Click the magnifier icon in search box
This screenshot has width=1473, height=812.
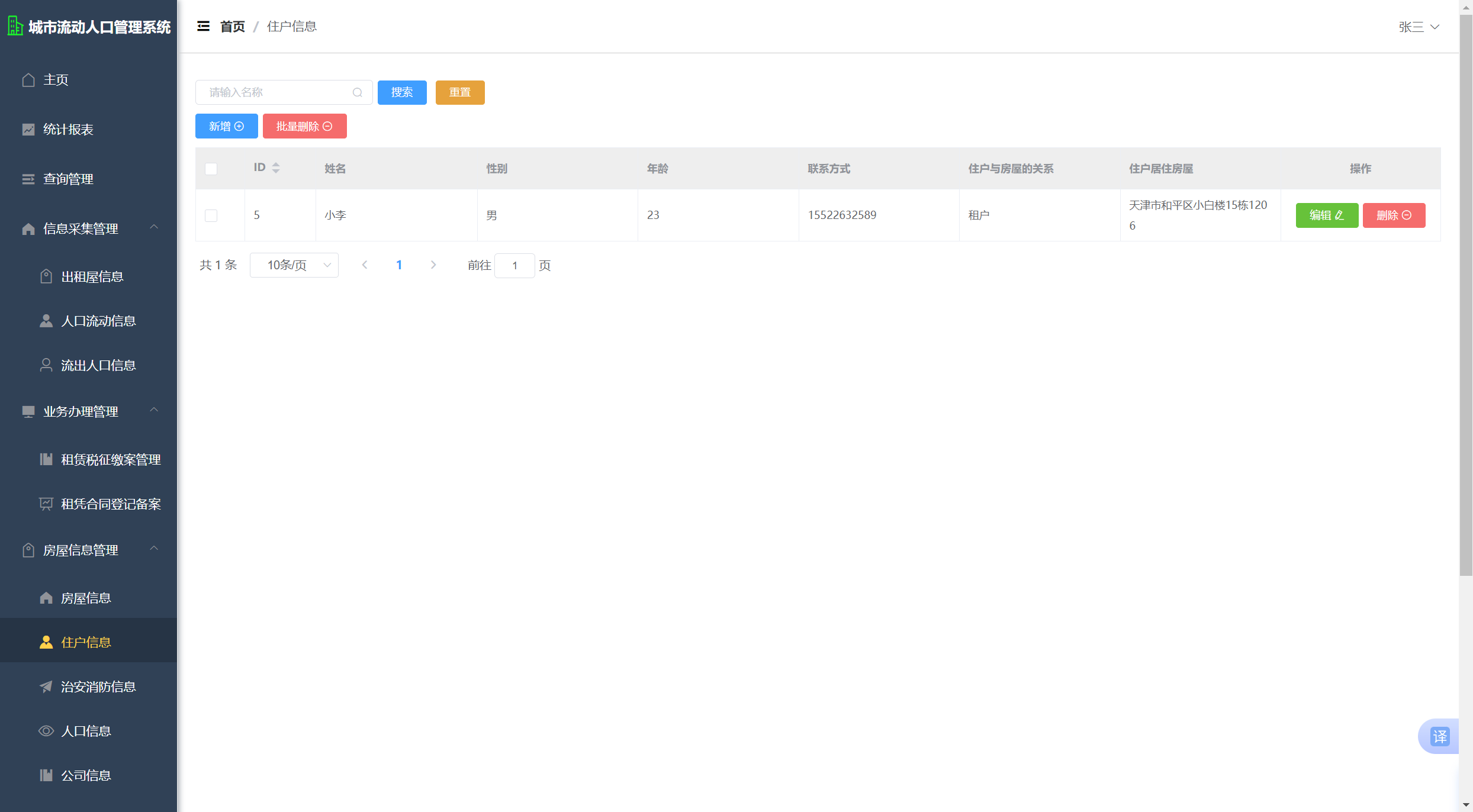[358, 92]
